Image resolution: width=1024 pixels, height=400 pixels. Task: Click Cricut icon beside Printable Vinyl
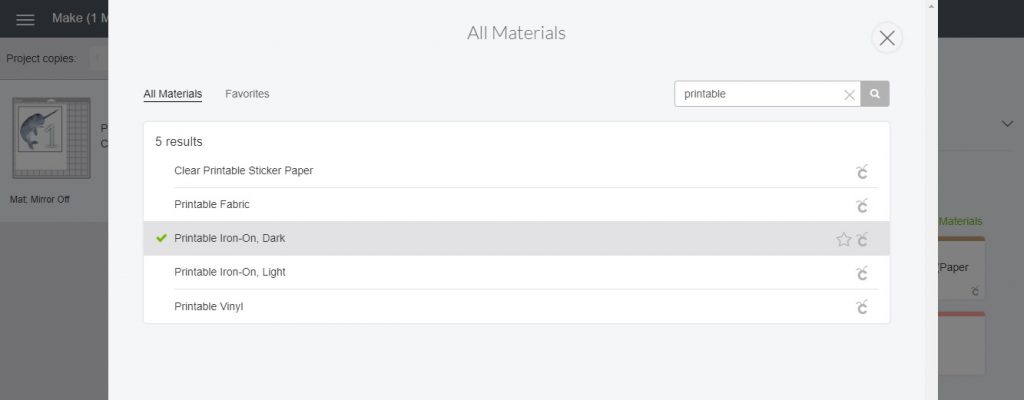[862, 307]
